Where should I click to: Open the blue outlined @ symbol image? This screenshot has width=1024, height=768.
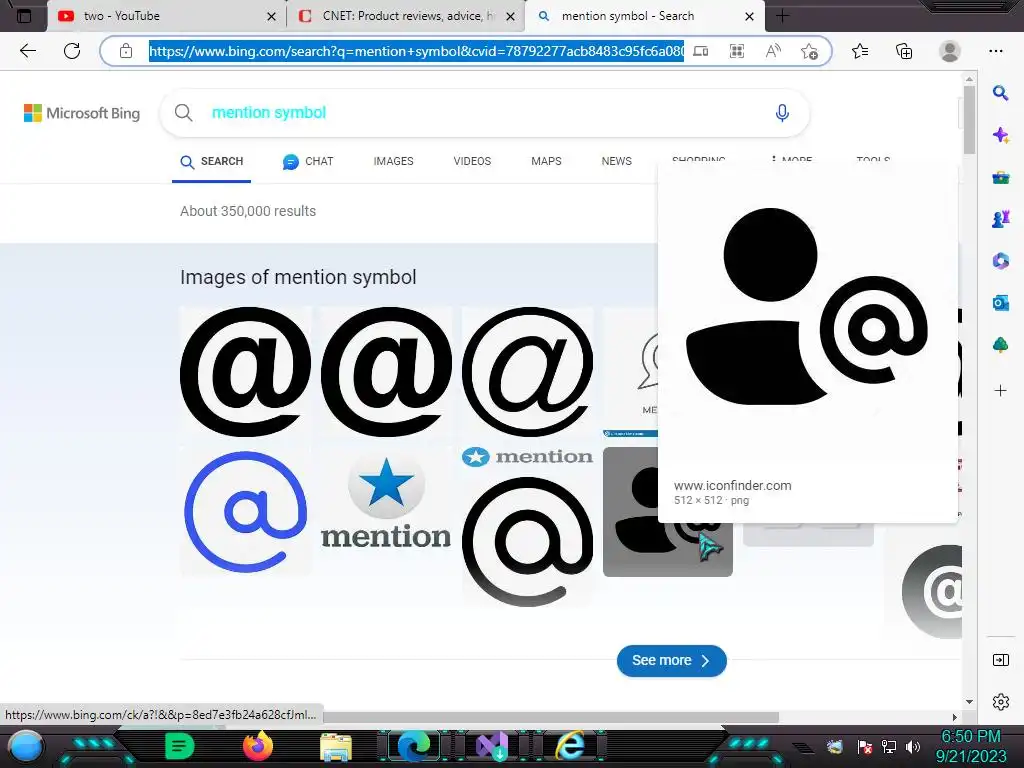click(246, 511)
